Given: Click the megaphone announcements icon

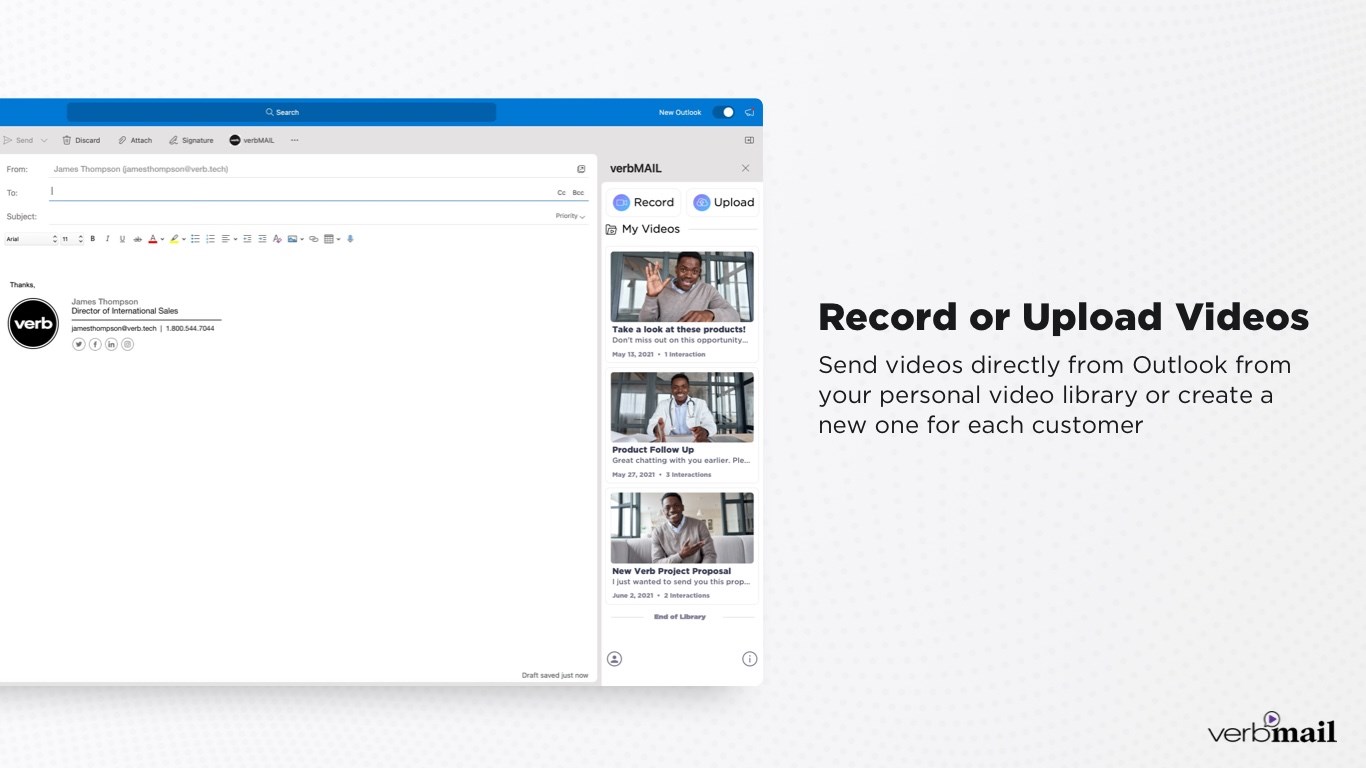Looking at the screenshot, I should tap(750, 112).
